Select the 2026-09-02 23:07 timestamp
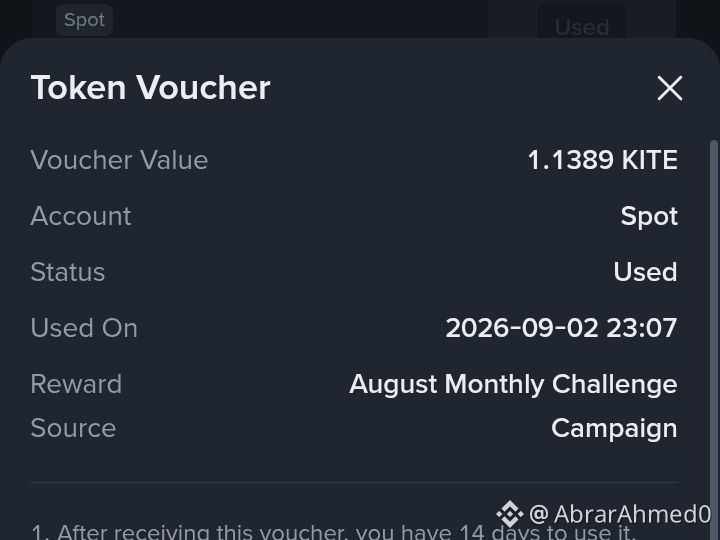 561,328
